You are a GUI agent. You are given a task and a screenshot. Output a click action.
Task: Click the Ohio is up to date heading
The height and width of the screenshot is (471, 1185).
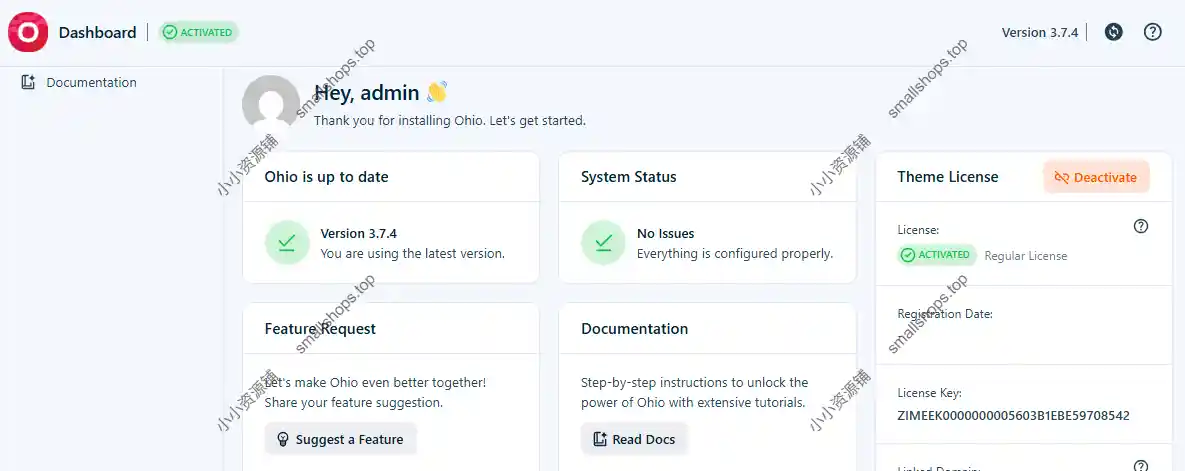point(326,177)
